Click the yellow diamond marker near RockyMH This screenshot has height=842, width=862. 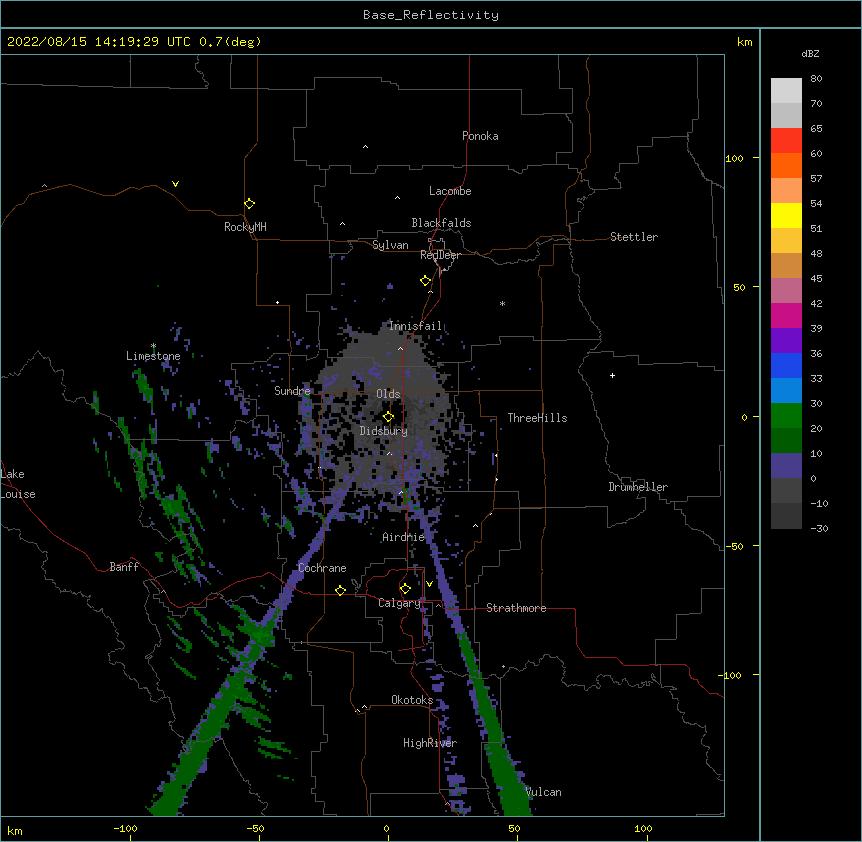(x=249, y=204)
